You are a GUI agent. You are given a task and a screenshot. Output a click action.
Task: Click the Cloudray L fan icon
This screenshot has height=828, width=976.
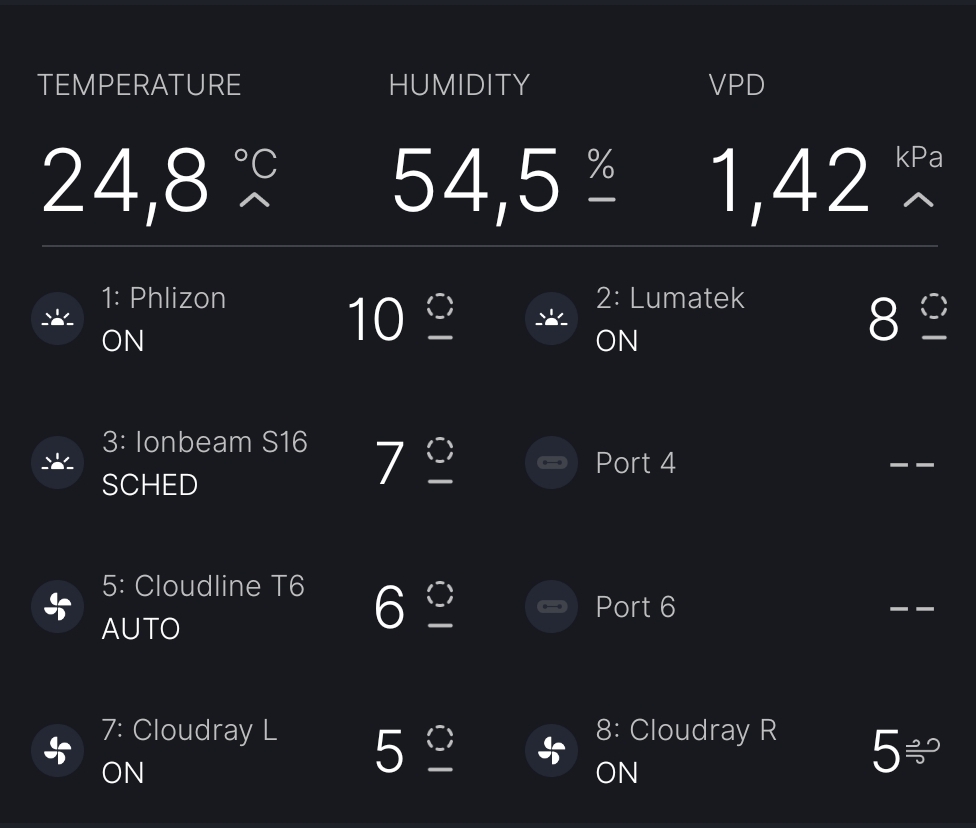57,751
